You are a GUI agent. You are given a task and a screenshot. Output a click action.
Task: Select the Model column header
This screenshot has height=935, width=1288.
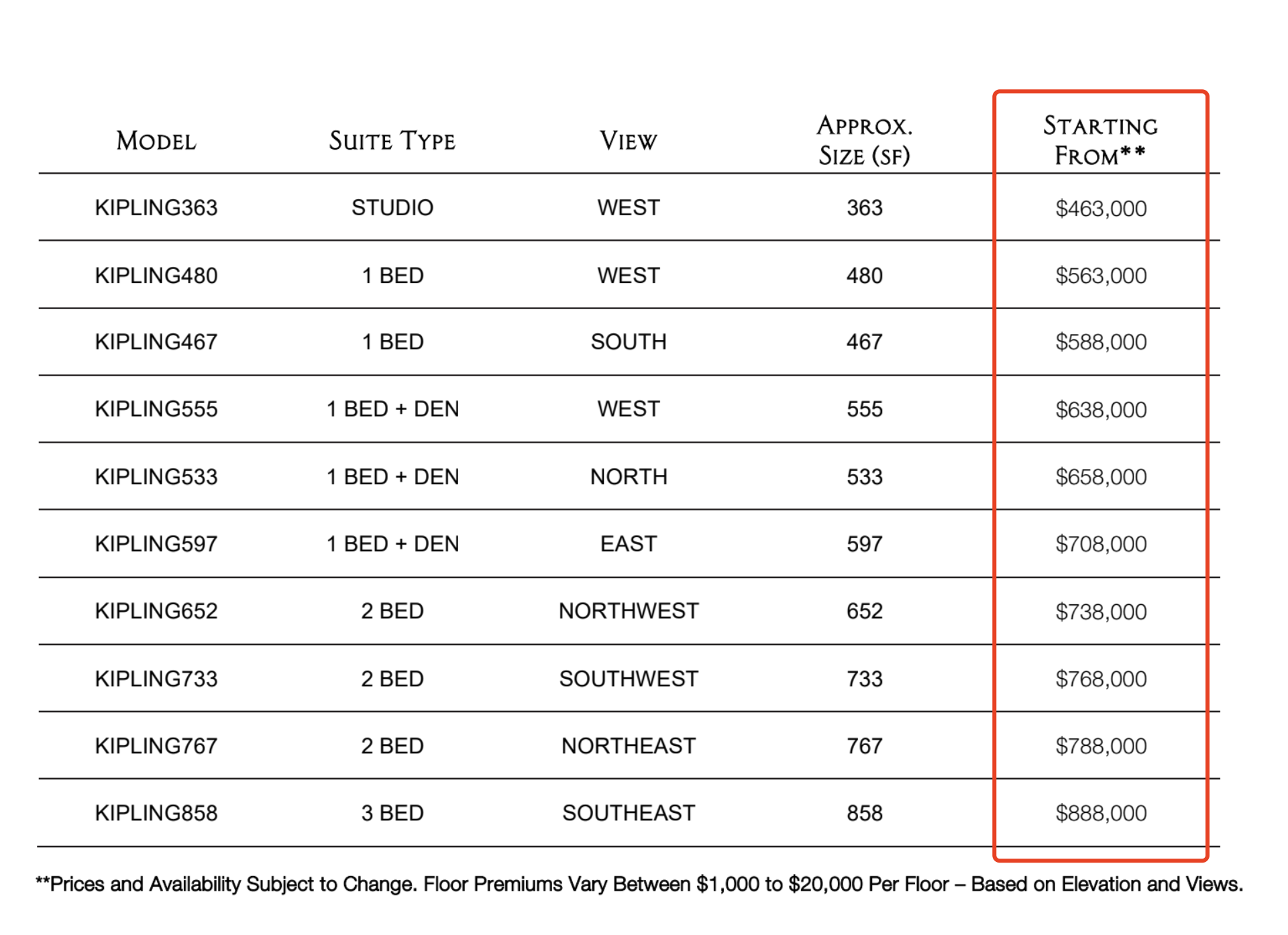(x=156, y=141)
